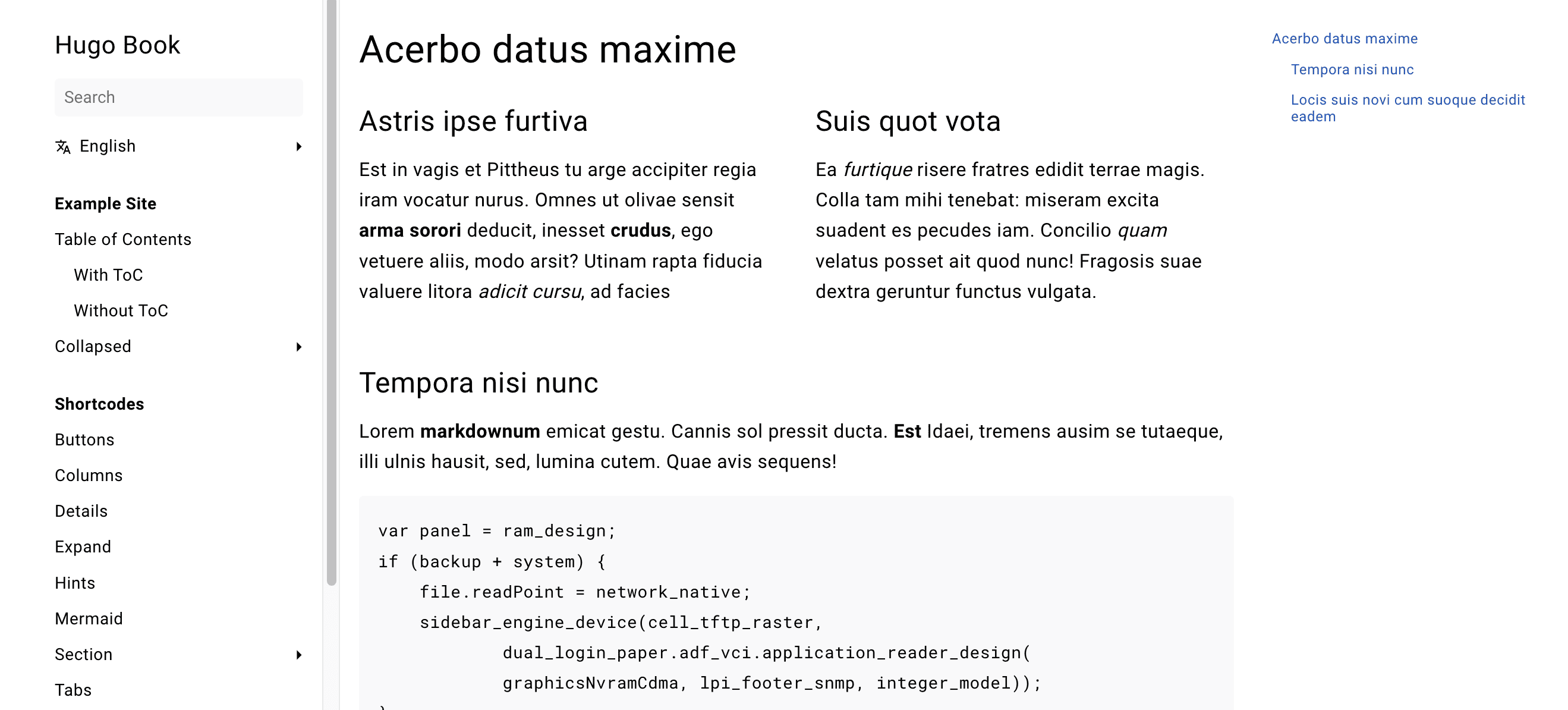Open Table of Contents page
1568x710 pixels.
coord(123,239)
